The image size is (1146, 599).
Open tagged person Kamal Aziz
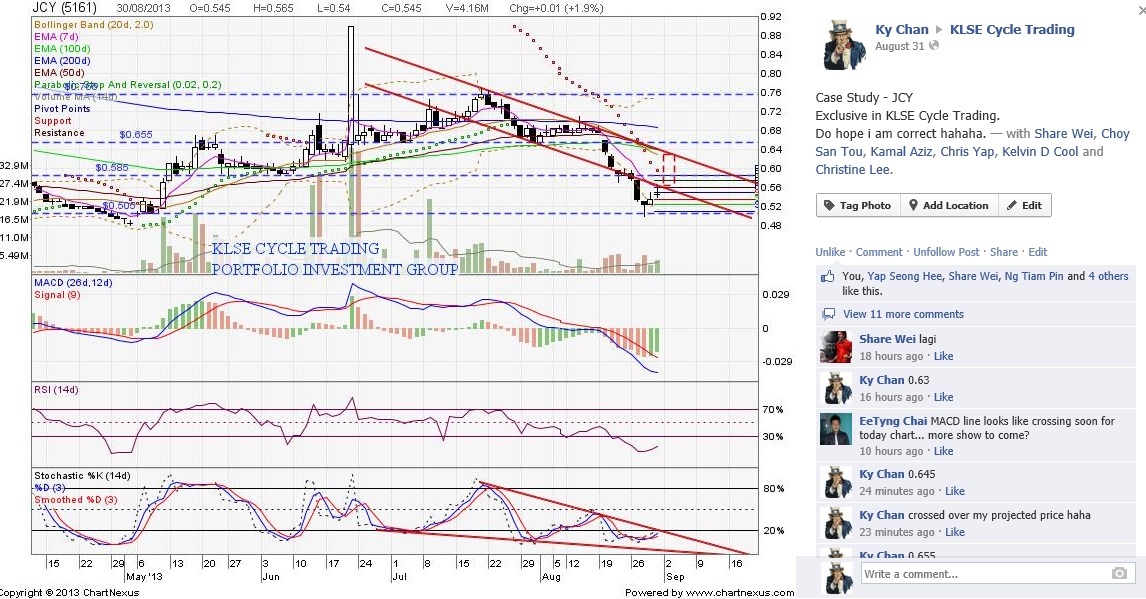[900, 152]
